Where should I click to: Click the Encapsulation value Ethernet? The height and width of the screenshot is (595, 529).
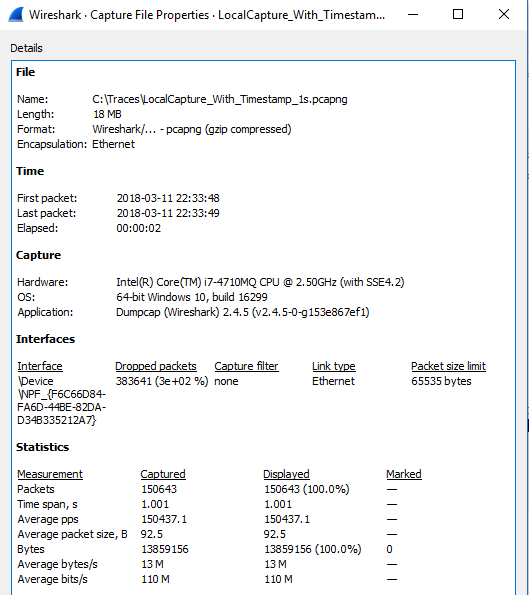click(113, 144)
